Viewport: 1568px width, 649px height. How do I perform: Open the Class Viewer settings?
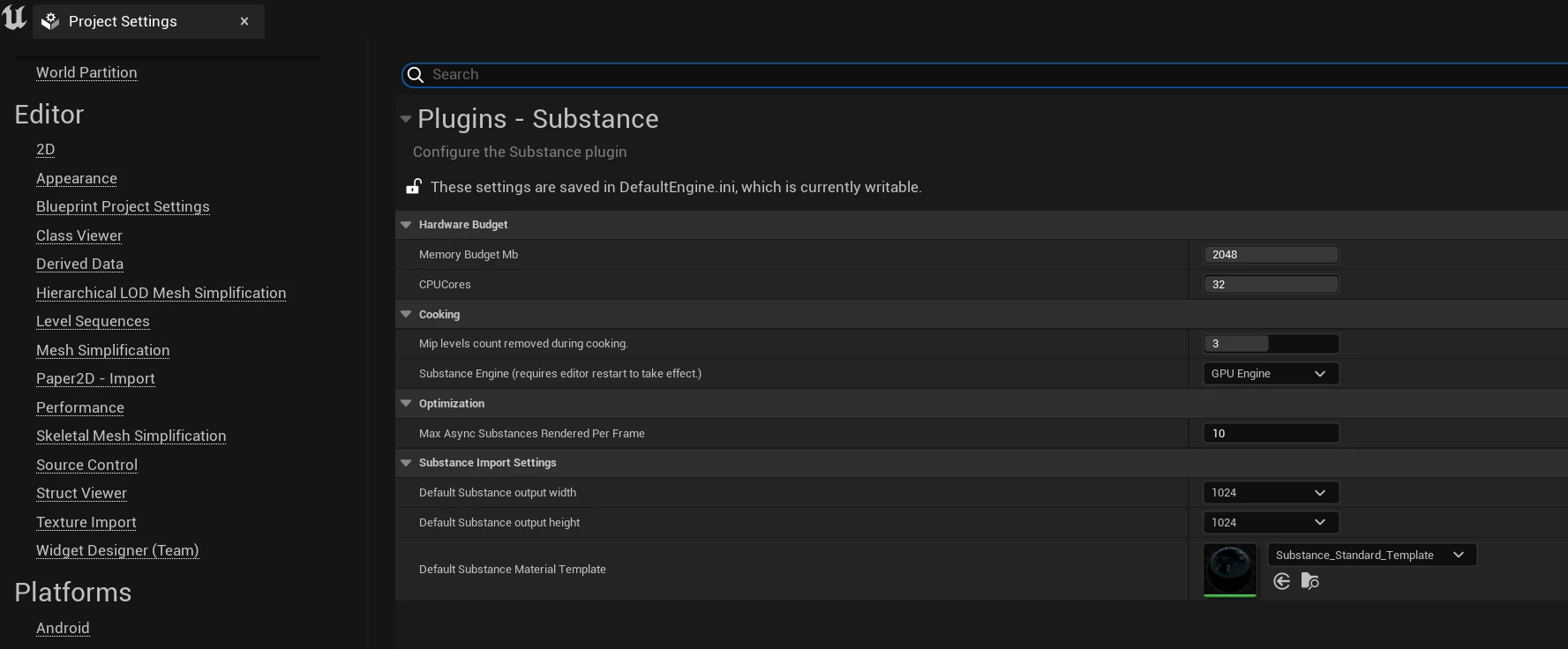[x=79, y=235]
